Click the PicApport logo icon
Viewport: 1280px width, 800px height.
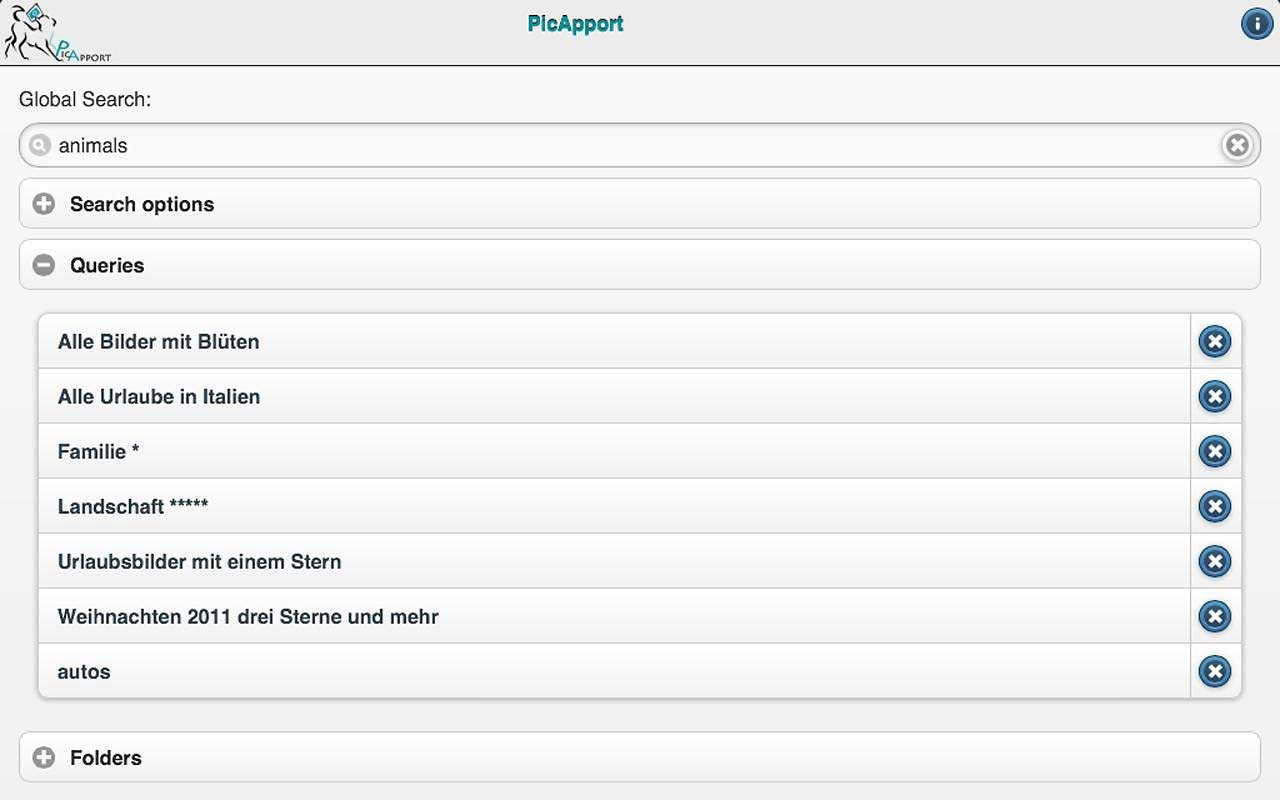pos(57,33)
